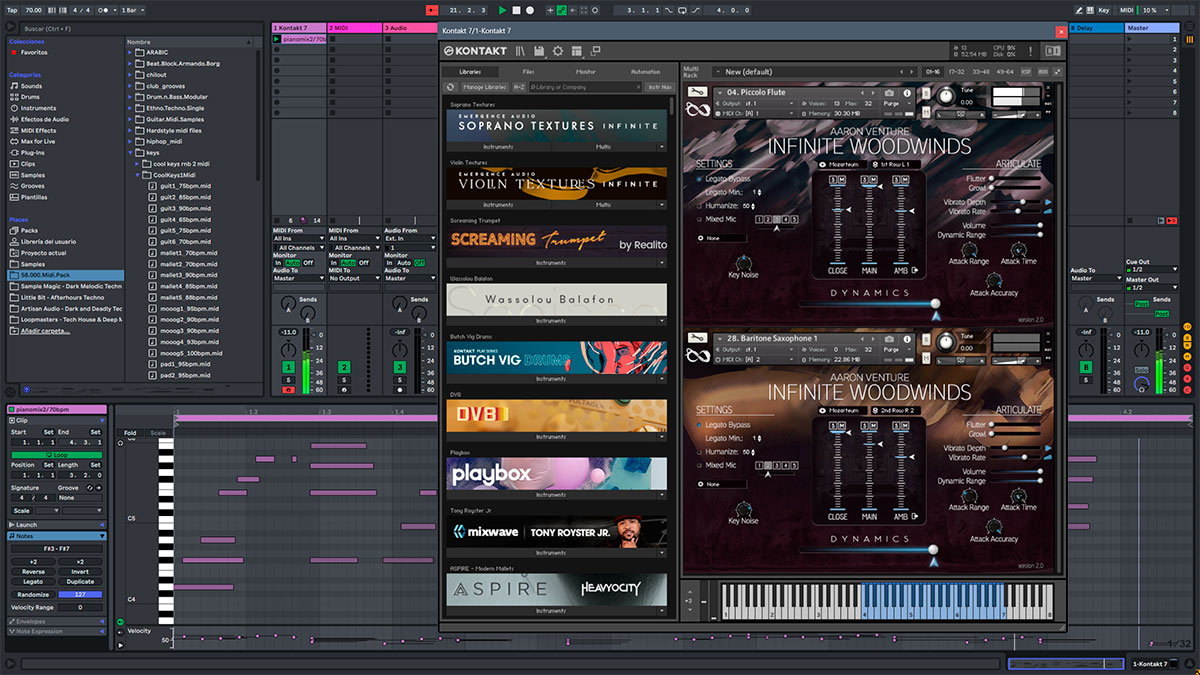
Task: Open 1st Row L 1 dropdown
Action: pyautogui.click(x=897, y=164)
